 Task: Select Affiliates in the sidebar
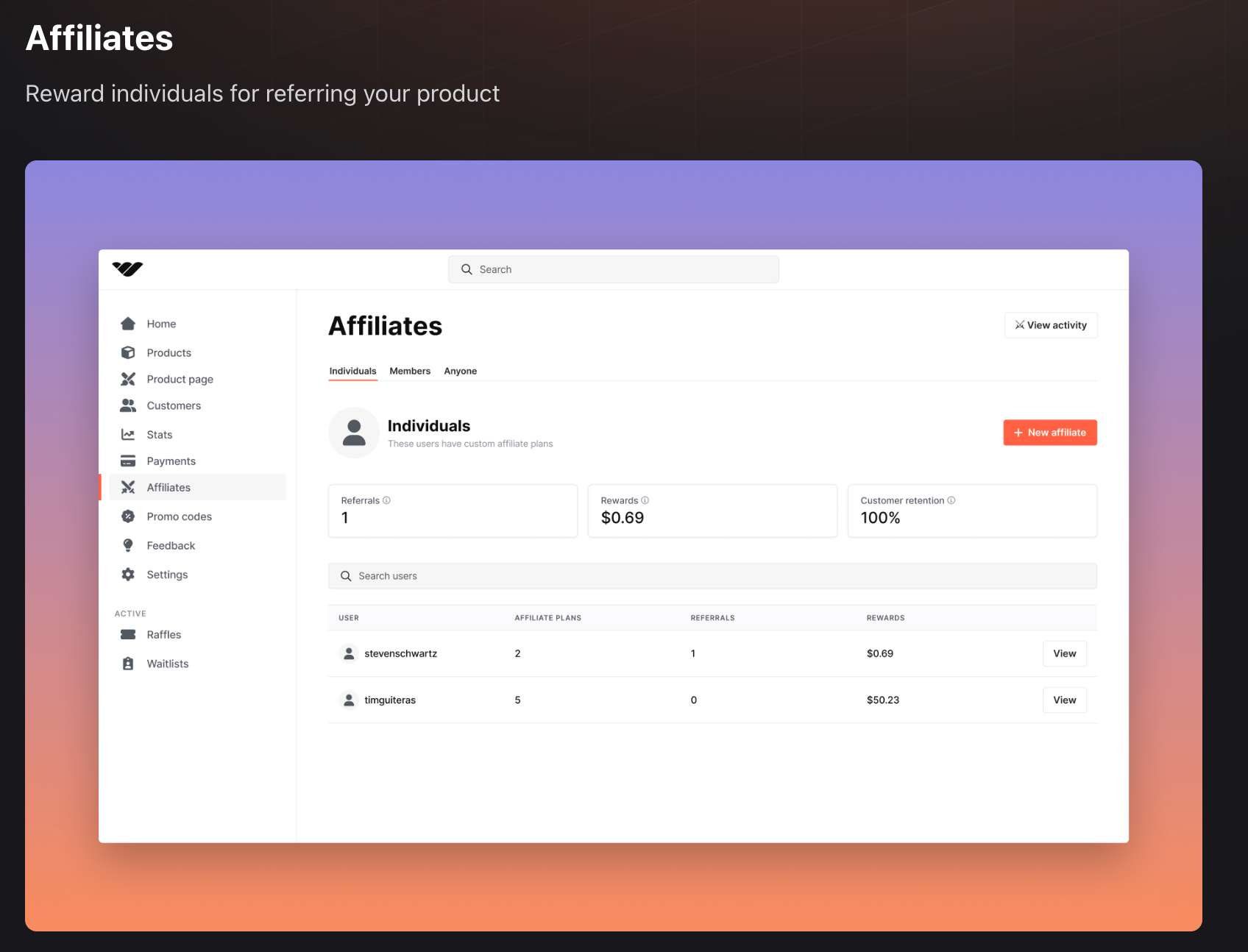pyautogui.click(x=198, y=487)
